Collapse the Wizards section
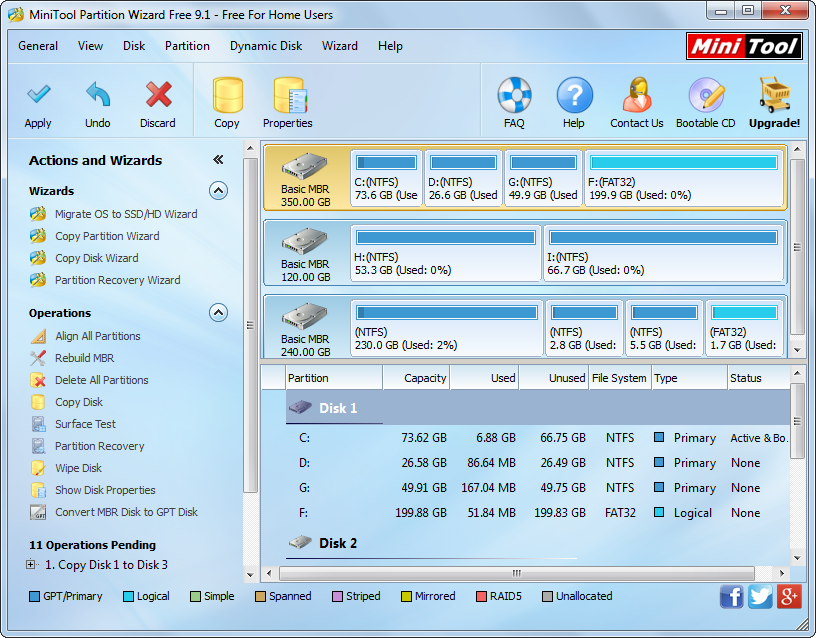 [219, 191]
